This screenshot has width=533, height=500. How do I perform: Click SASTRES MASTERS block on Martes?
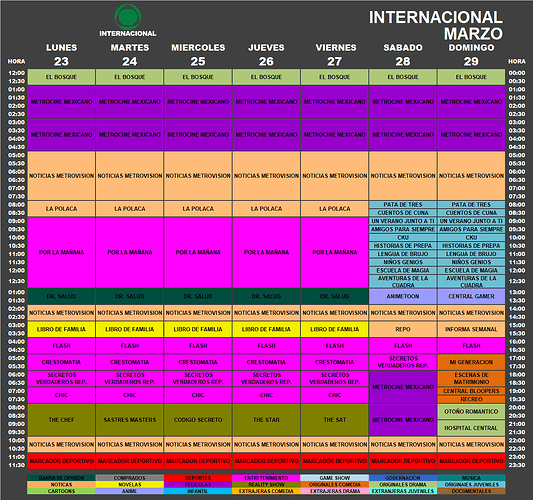[130, 420]
